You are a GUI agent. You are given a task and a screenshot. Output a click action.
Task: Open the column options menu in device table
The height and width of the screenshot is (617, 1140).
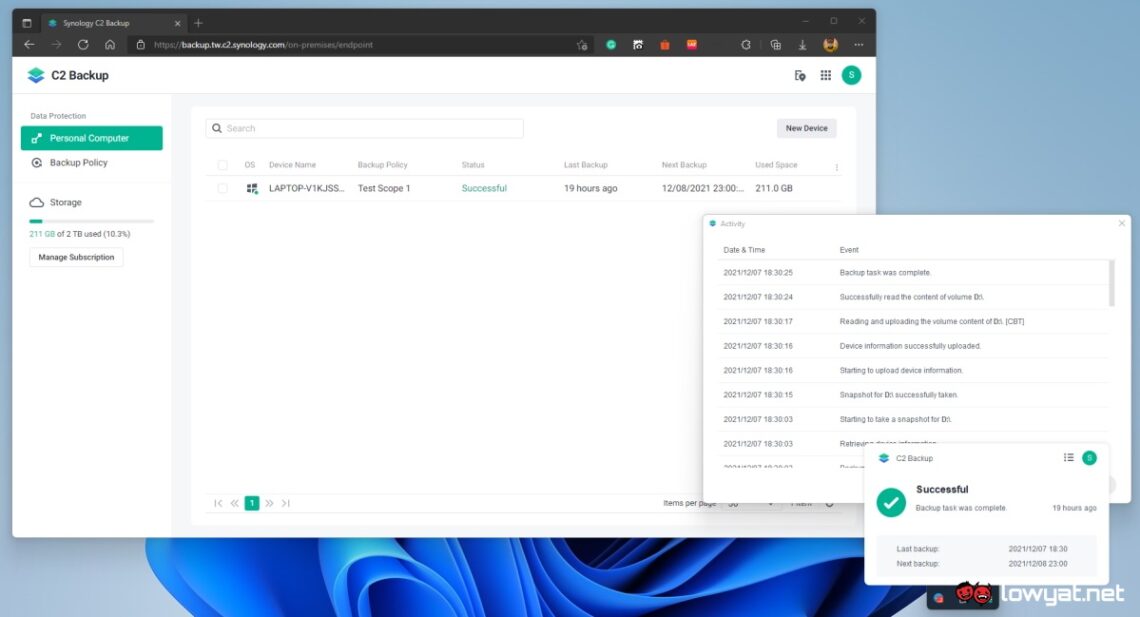pyautogui.click(x=836, y=164)
